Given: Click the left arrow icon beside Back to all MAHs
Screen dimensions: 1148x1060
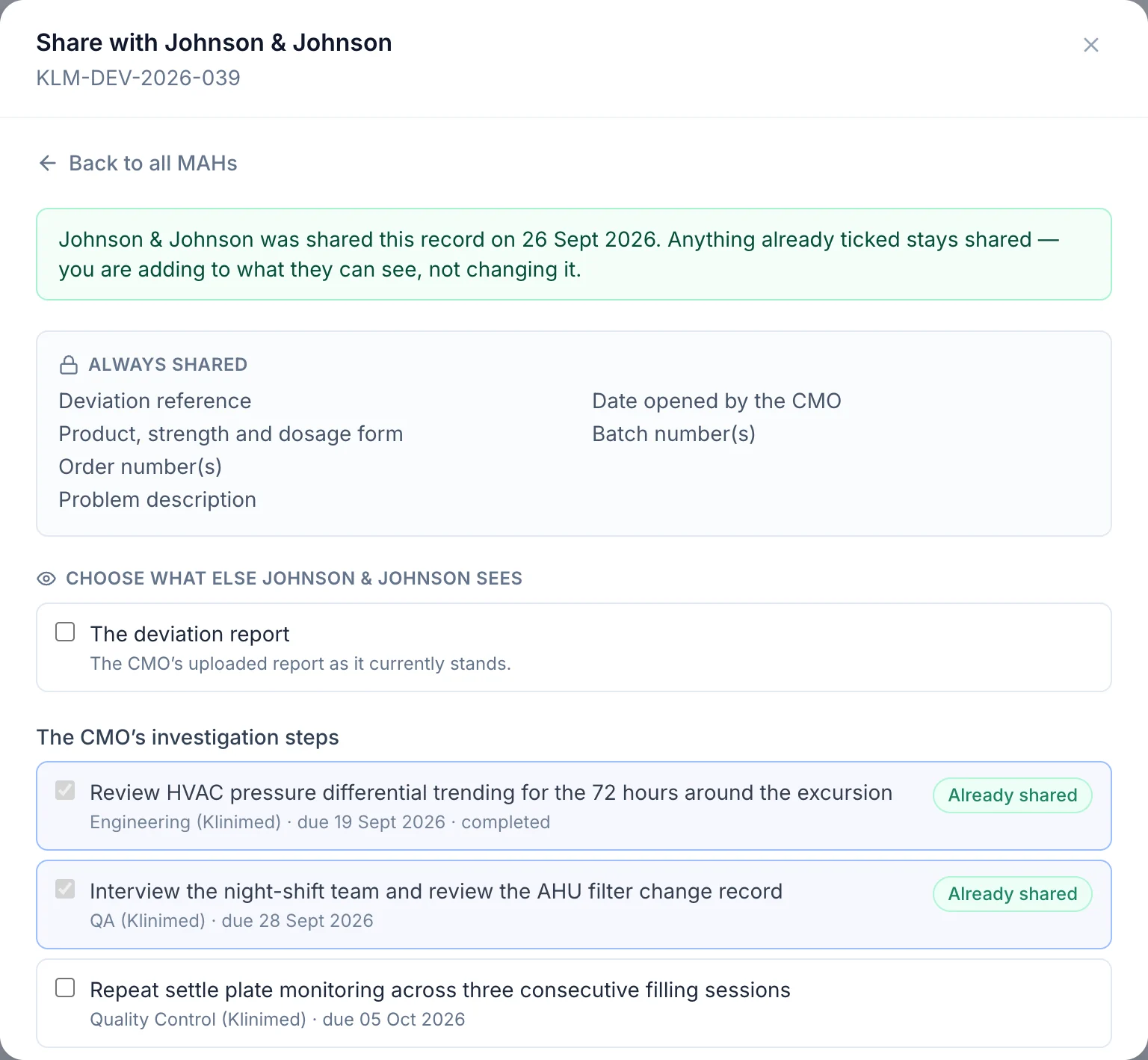Looking at the screenshot, I should point(48,163).
